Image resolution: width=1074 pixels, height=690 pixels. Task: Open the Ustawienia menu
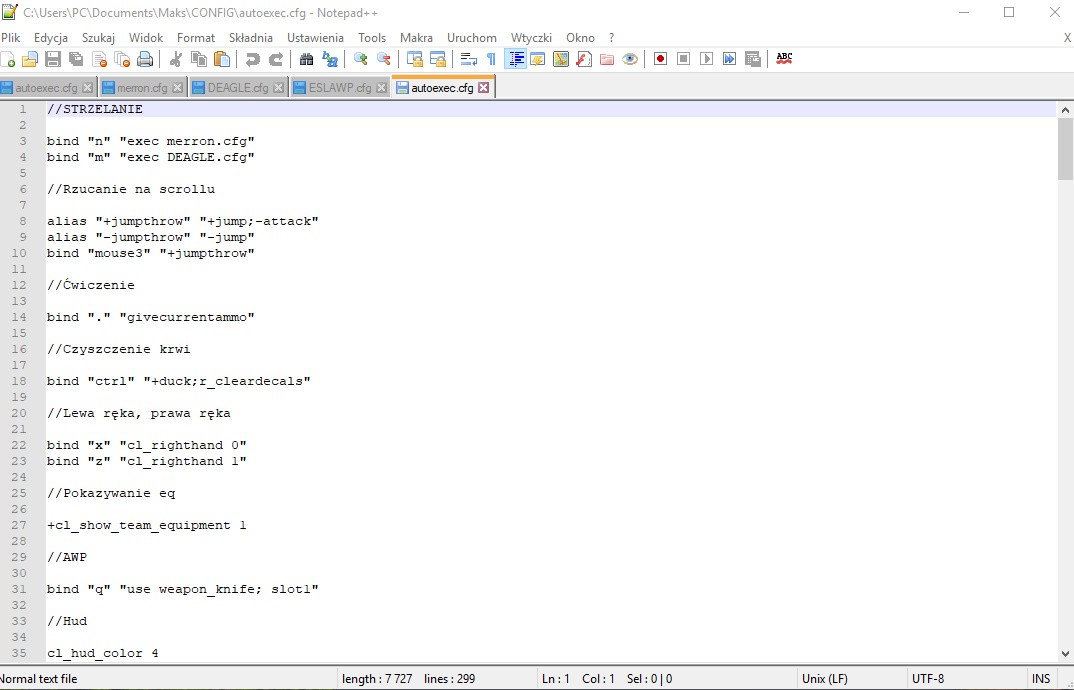315,38
